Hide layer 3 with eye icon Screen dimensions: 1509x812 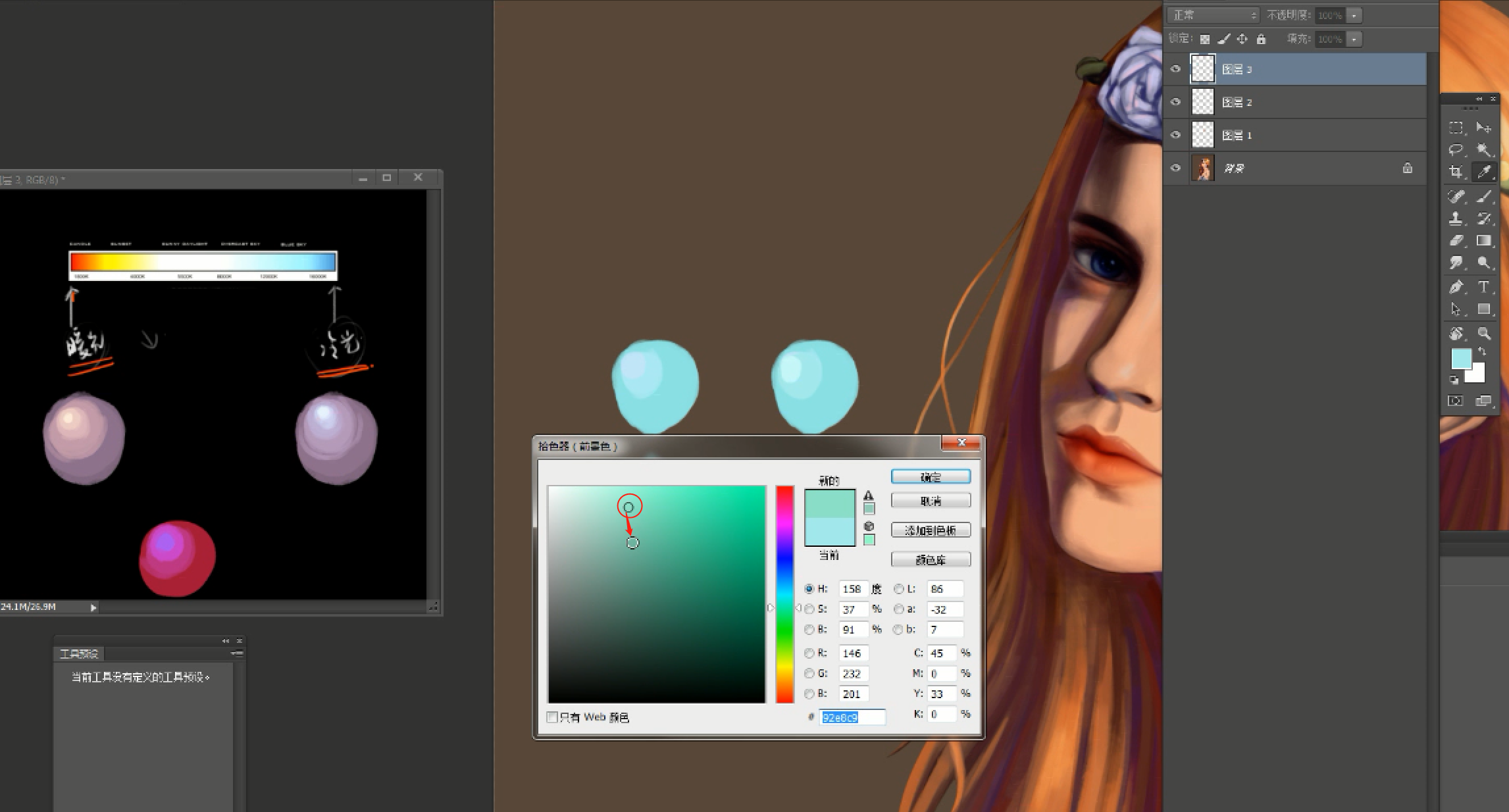(x=1176, y=69)
